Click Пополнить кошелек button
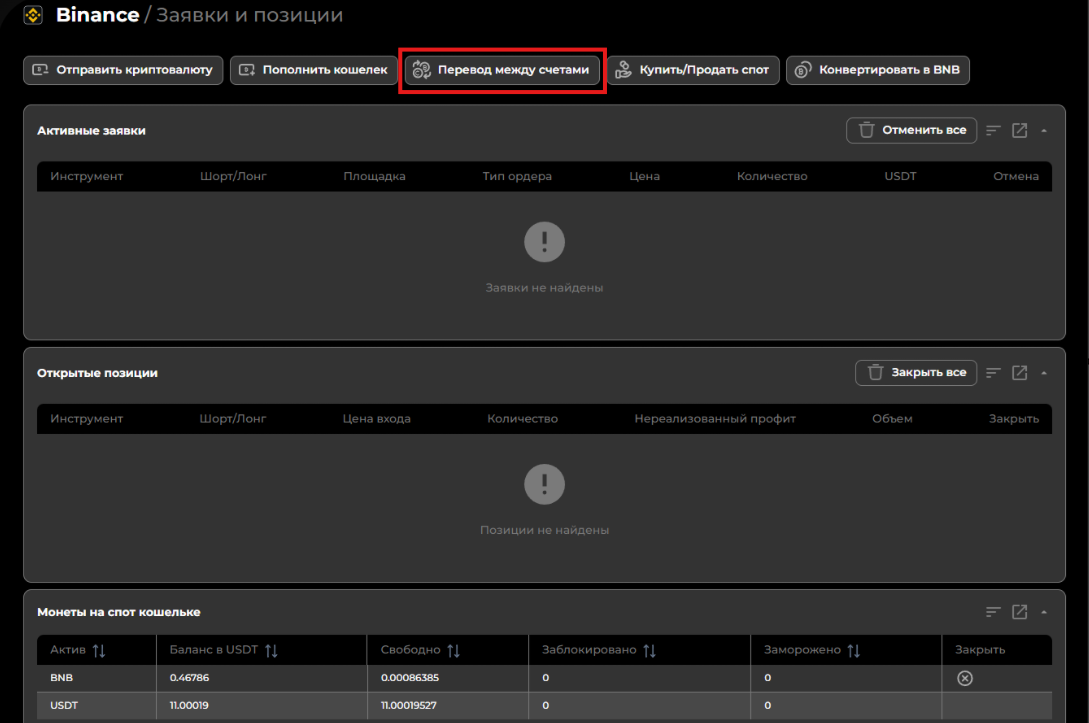Image resolution: width=1089 pixels, height=723 pixels. point(314,70)
